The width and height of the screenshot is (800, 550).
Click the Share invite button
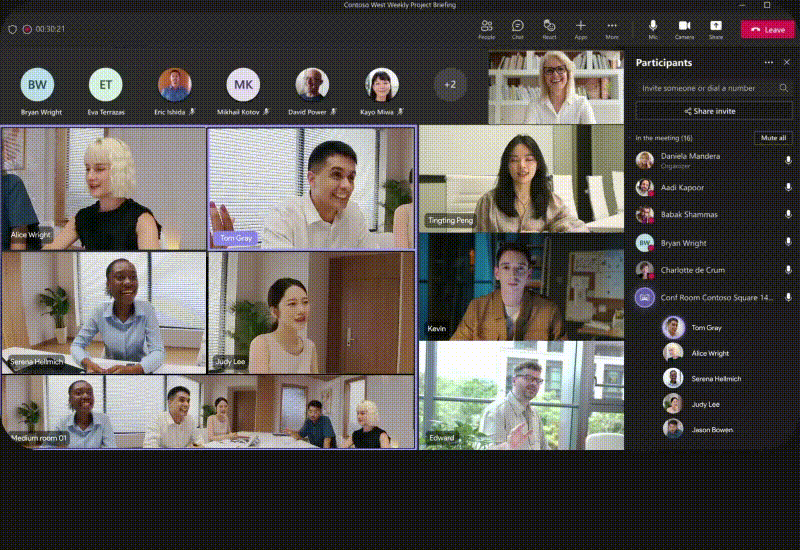click(713, 111)
